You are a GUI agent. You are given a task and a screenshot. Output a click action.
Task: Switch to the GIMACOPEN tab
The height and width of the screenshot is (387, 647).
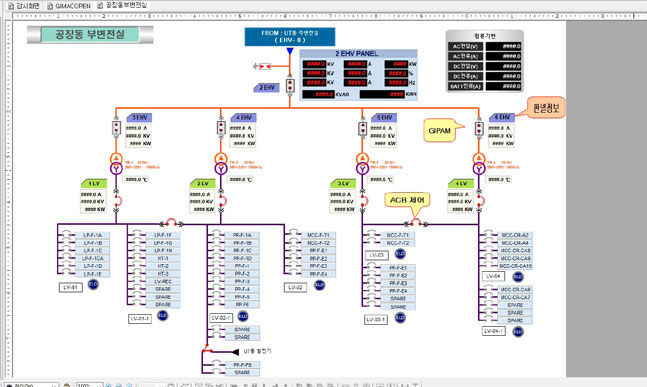tap(69, 6)
